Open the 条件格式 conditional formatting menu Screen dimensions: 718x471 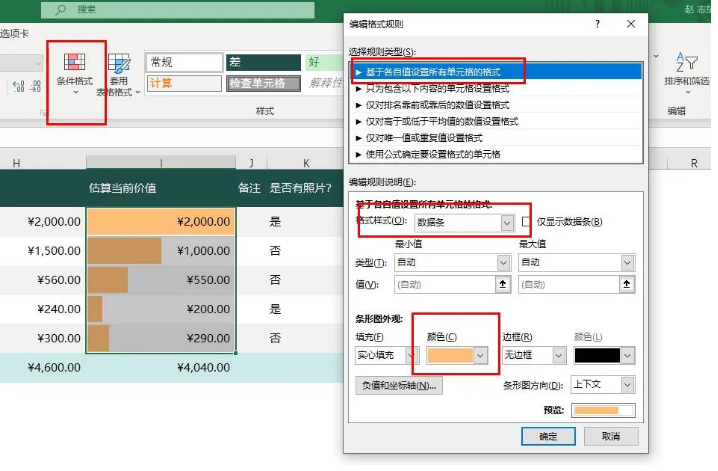(x=76, y=71)
